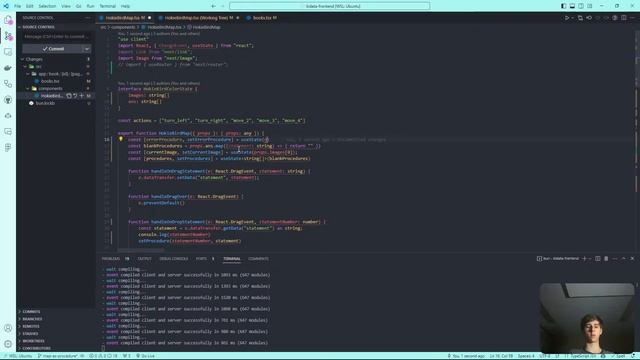Open the Help menu
The width and height of the screenshot is (640, 360).
125,6
